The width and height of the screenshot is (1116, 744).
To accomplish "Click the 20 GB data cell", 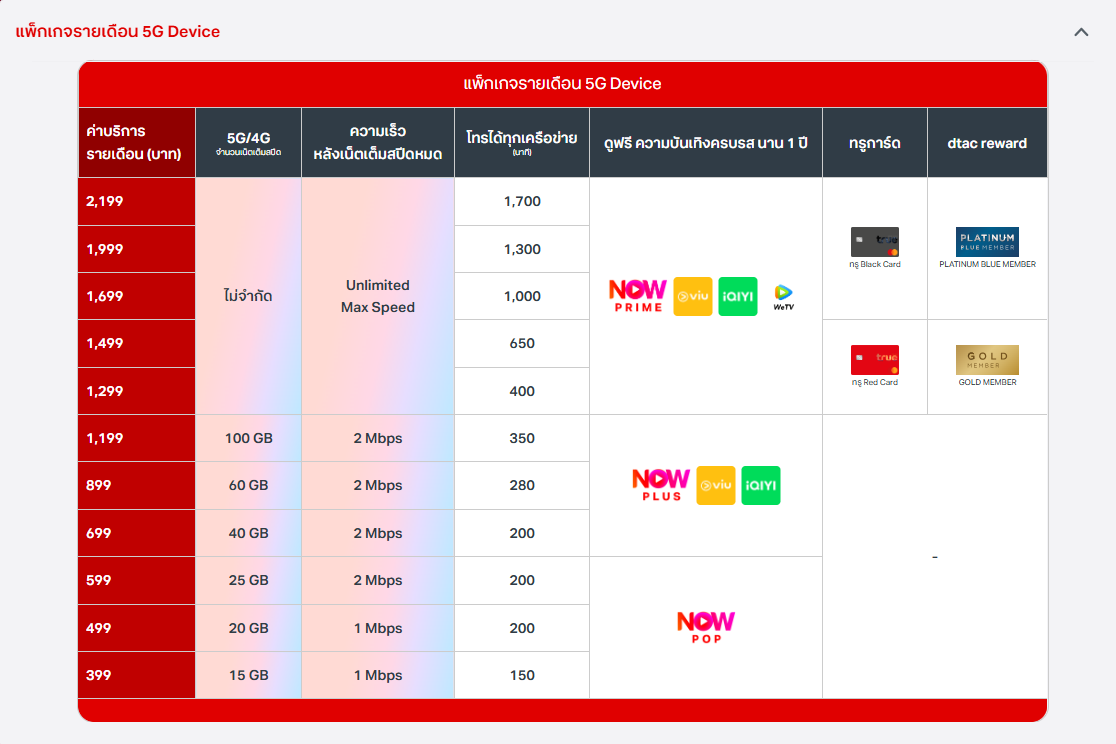I will coord(248,628).
